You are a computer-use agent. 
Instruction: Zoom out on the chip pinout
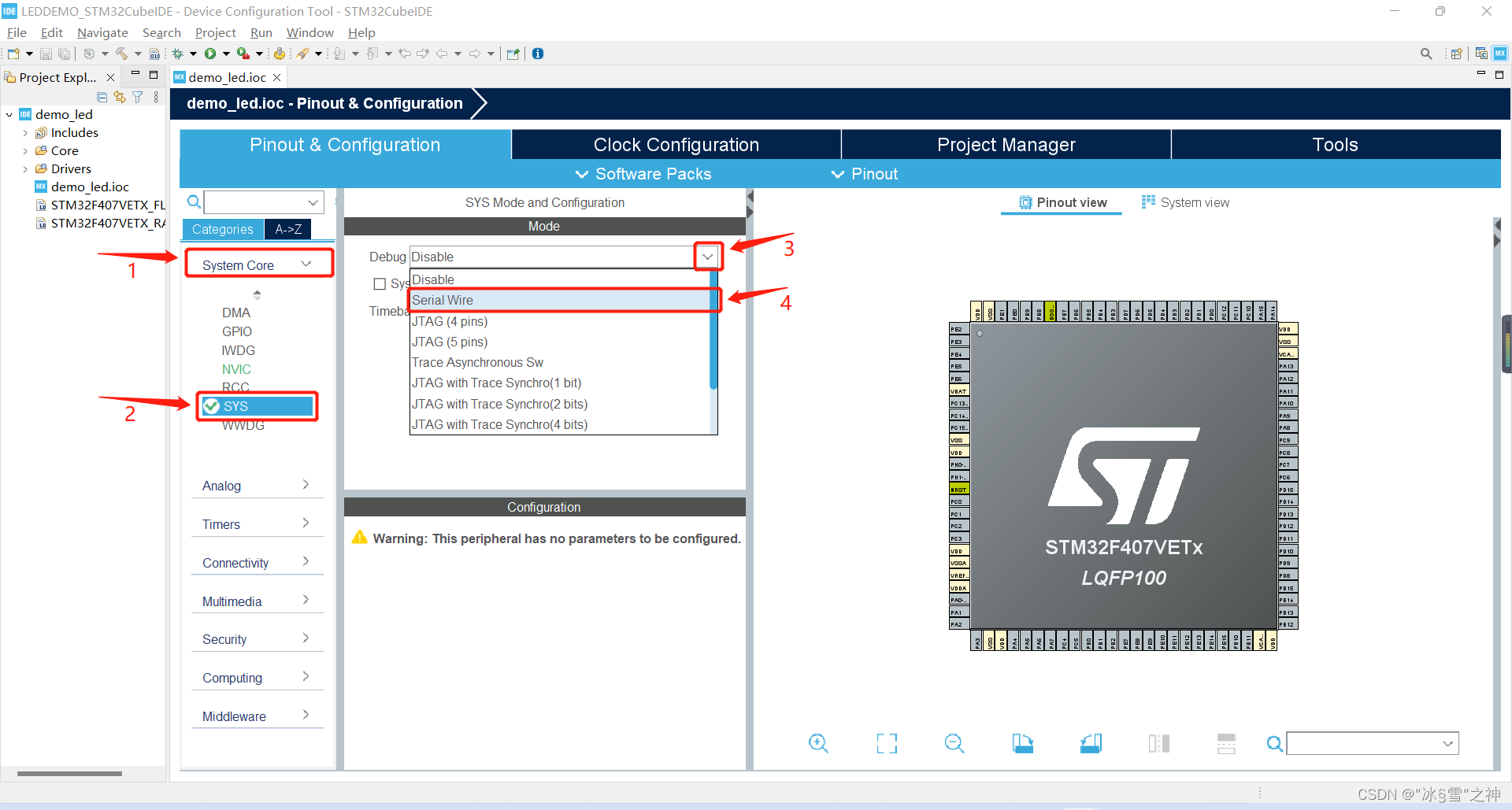954,743
